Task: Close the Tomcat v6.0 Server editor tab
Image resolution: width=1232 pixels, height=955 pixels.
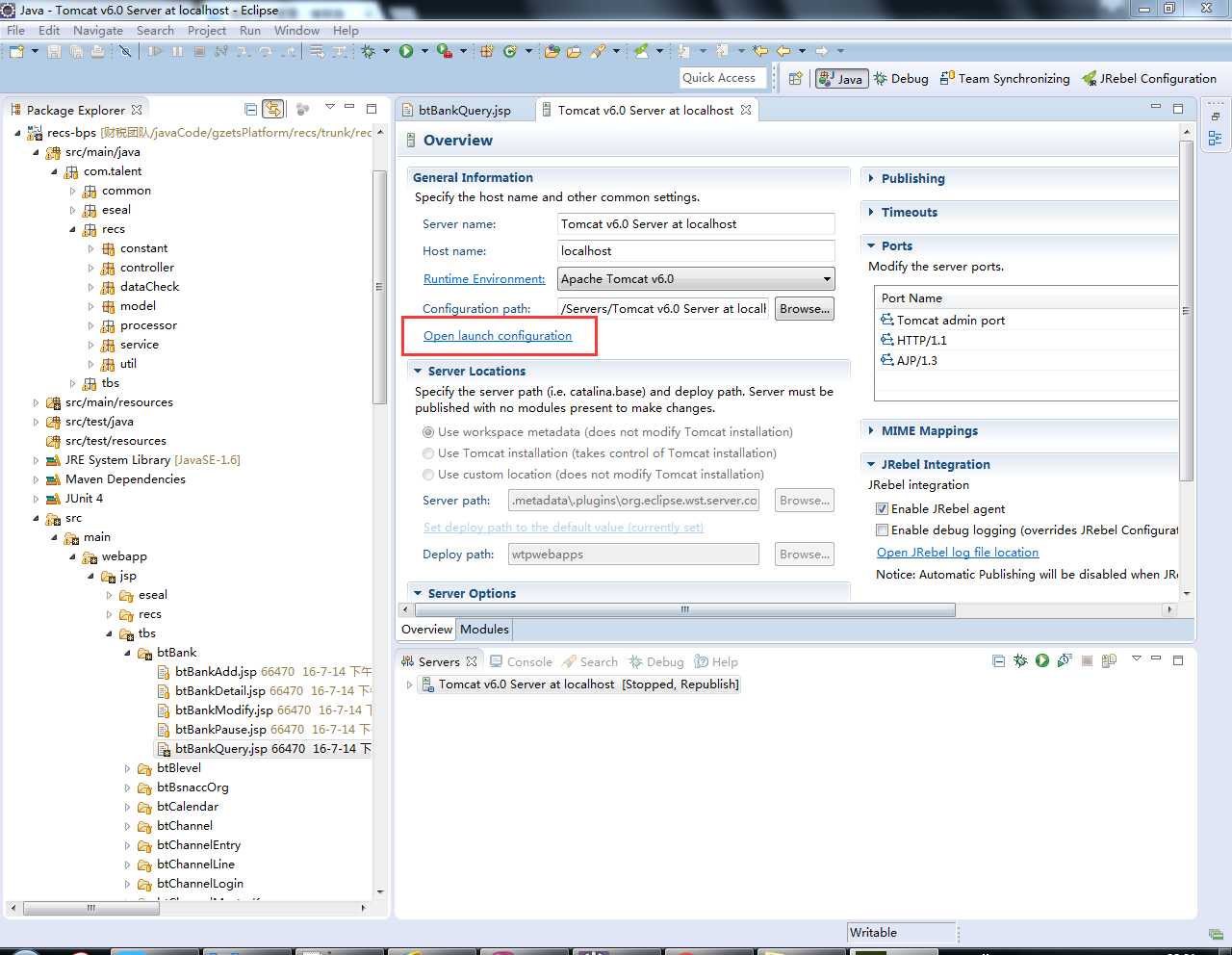Action: [746, 110]
